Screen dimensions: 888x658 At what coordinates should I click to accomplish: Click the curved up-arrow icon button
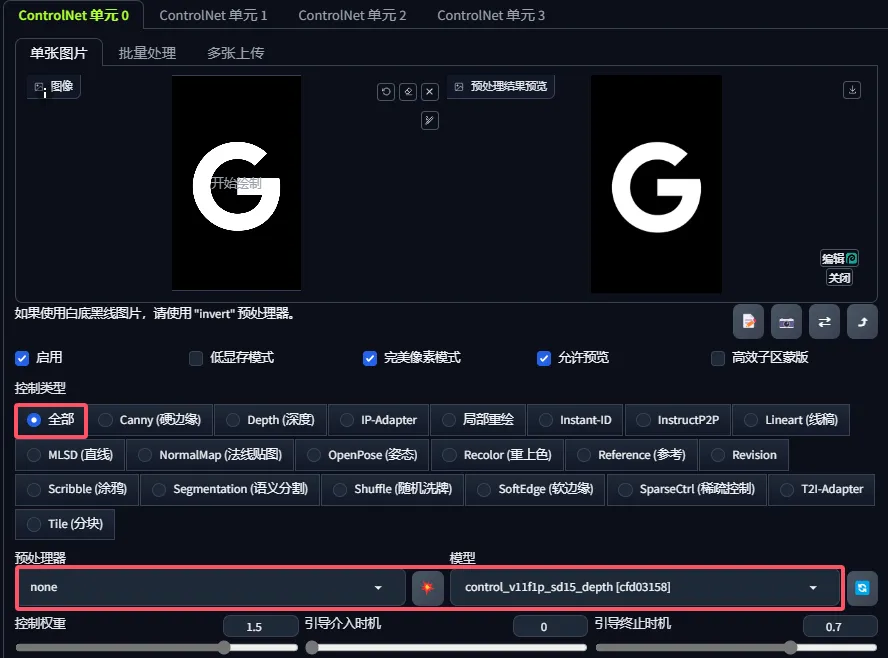click(x=862, y=322)
